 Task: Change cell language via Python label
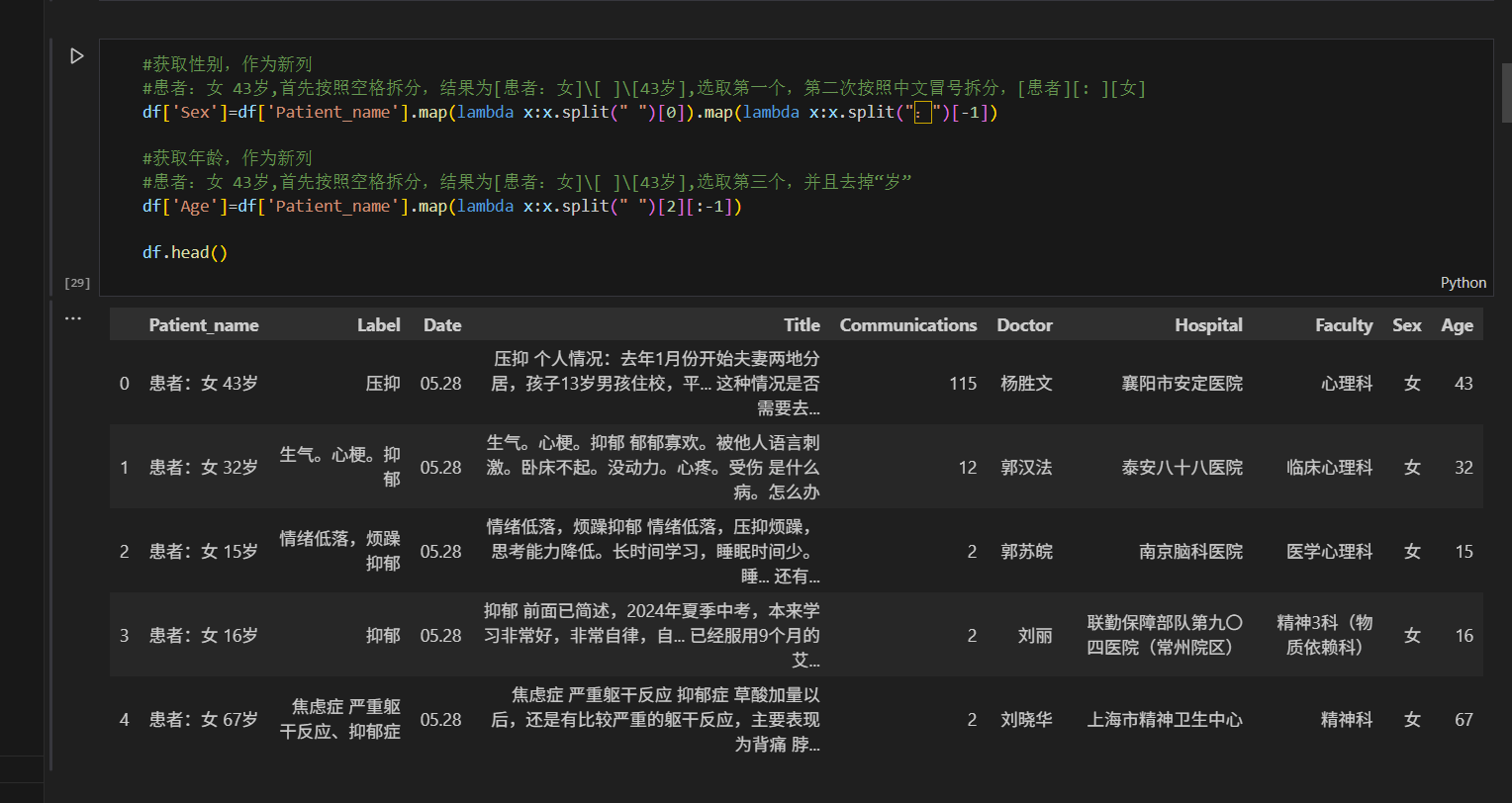pyautogui.click(x=1463, y=283)
